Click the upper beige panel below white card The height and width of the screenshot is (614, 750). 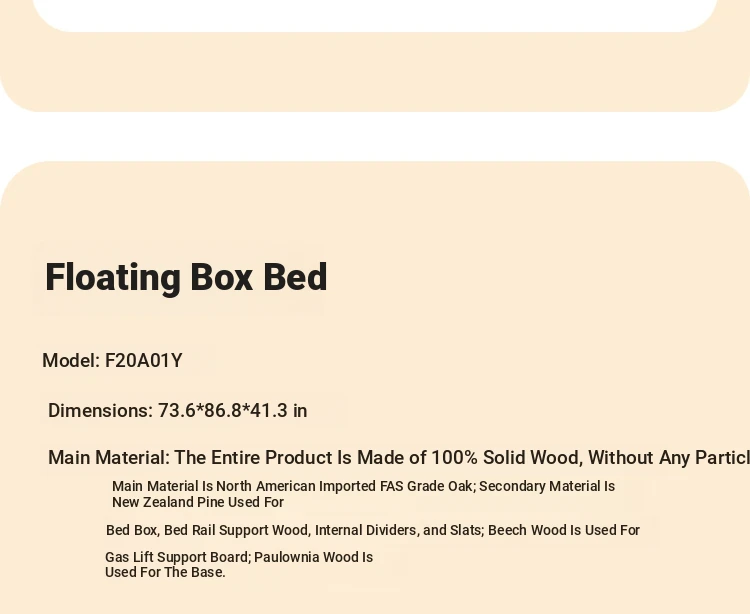[375, 72]
